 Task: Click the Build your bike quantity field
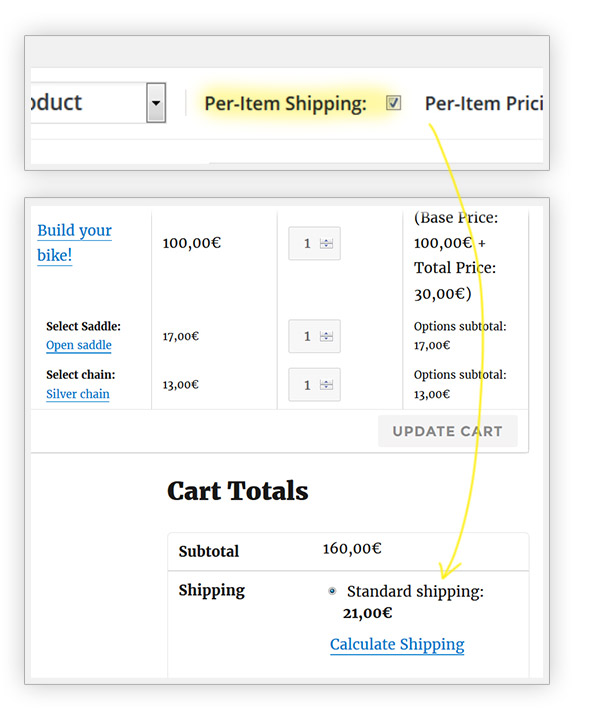307,243
